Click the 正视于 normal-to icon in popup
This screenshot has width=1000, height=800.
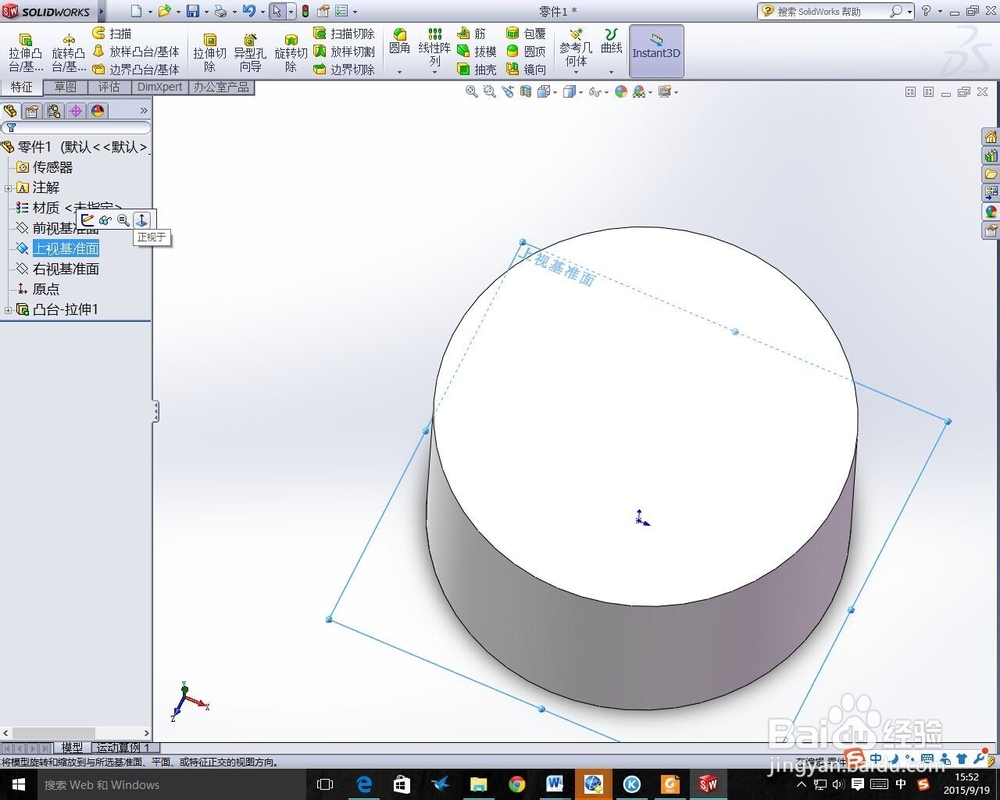click(142, 220)
